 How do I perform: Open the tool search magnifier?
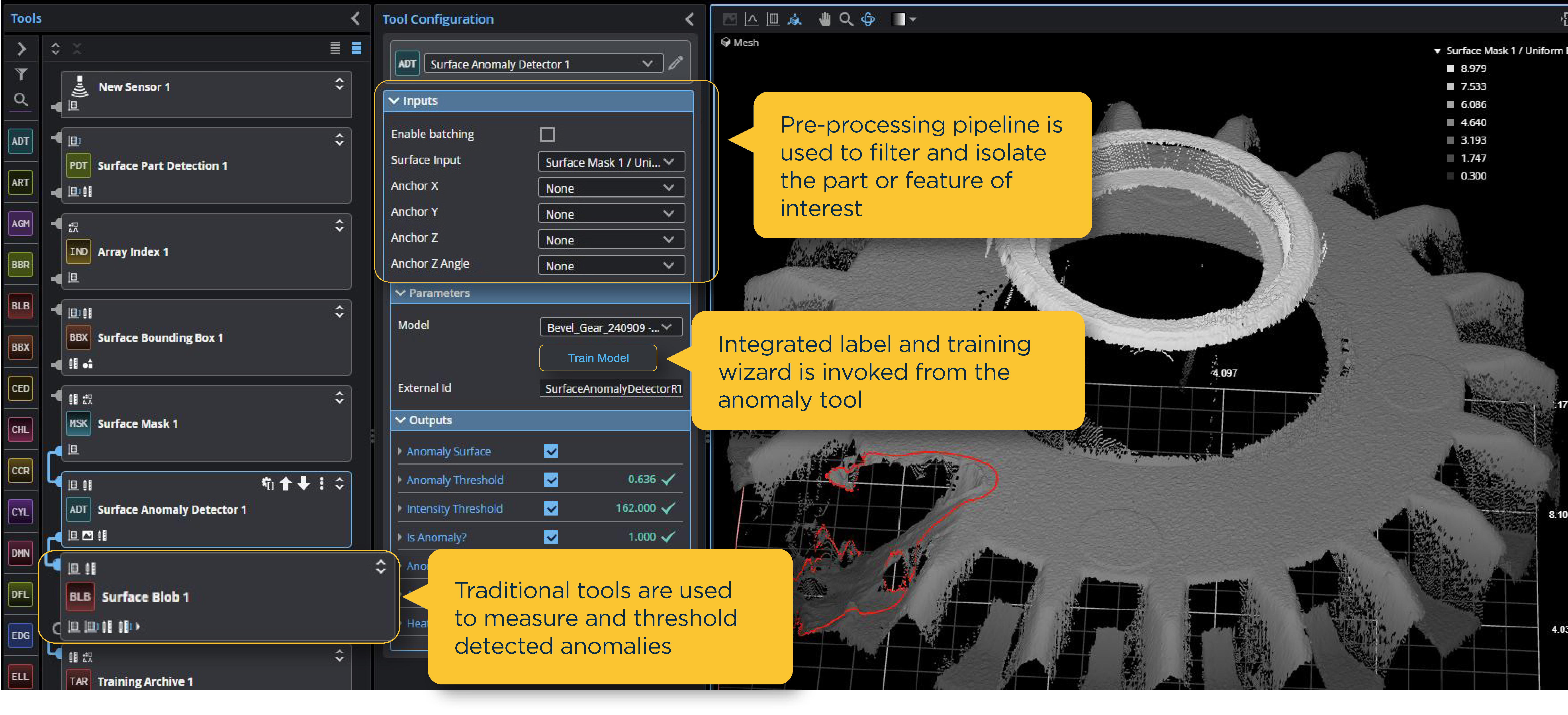[x=21, y=99]
